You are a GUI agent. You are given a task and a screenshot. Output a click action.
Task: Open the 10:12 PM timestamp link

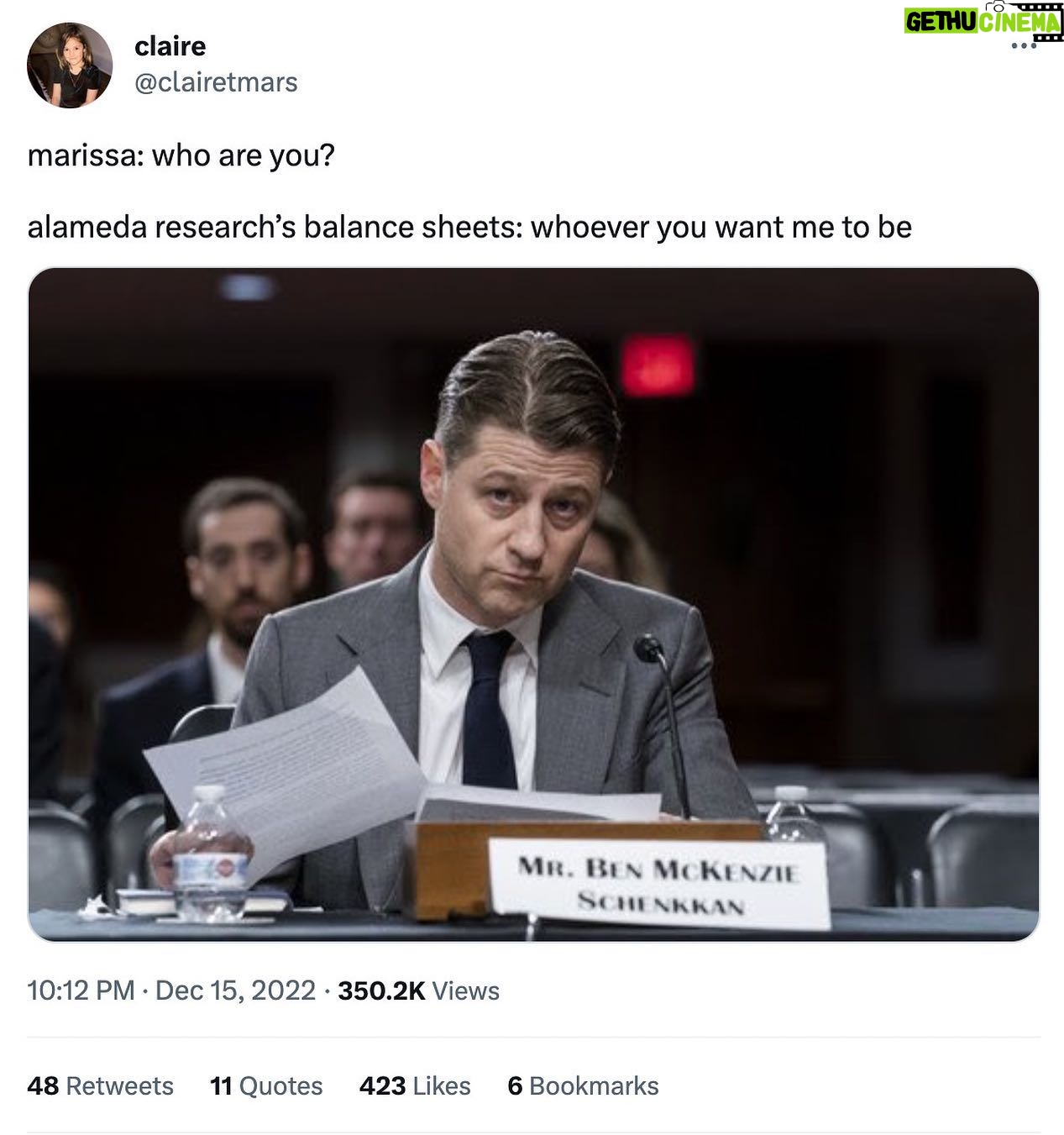click(81, 990)
